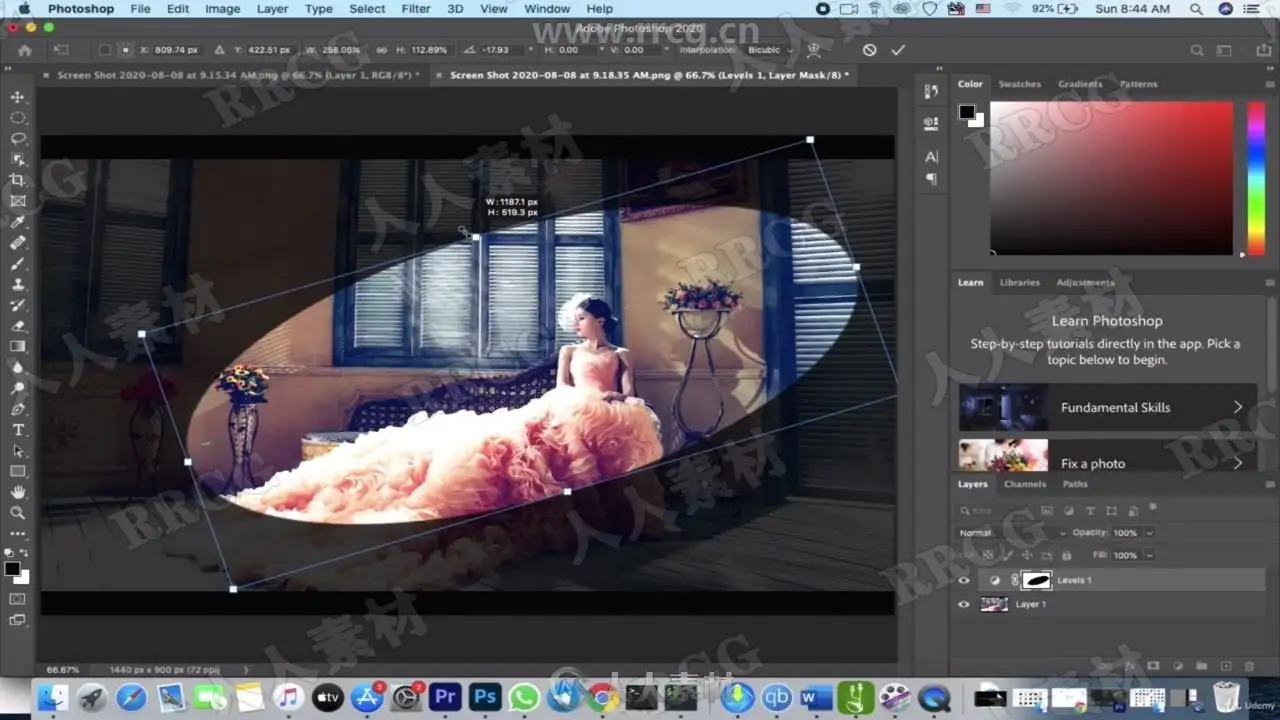Add a new adjustment layer from panel footer
The width and height of the screenshot is (1280, 720).
pyautogui.click(x=1177, y=666)
